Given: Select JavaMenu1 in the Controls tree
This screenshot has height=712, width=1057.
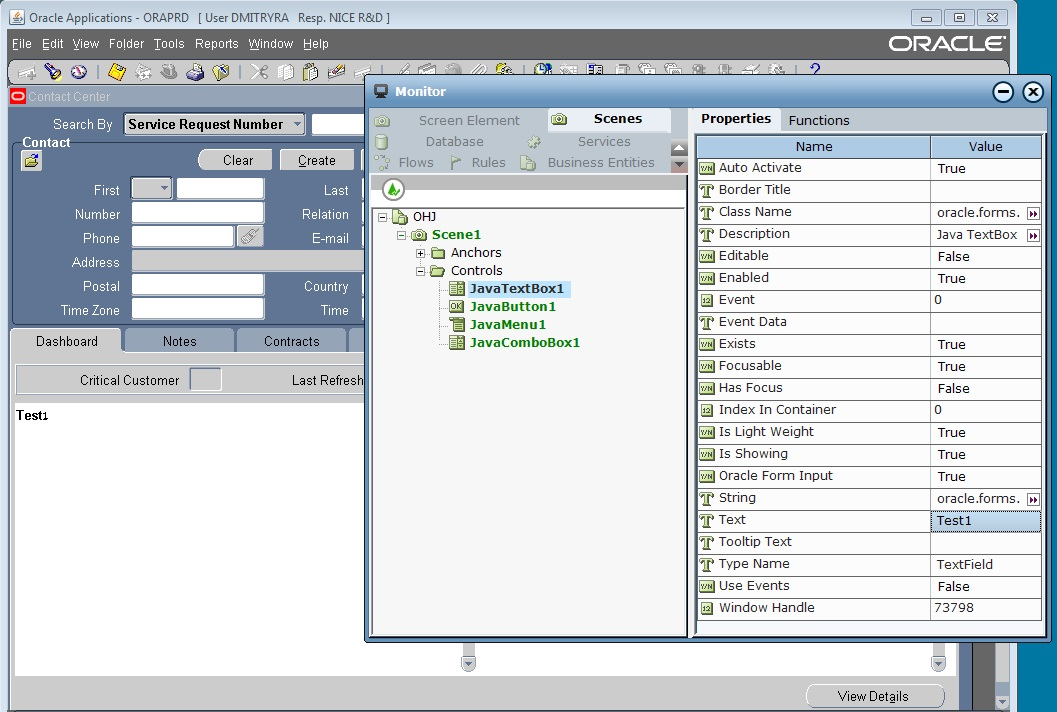Looking at the screenshot, I should (x=508, y=325).
